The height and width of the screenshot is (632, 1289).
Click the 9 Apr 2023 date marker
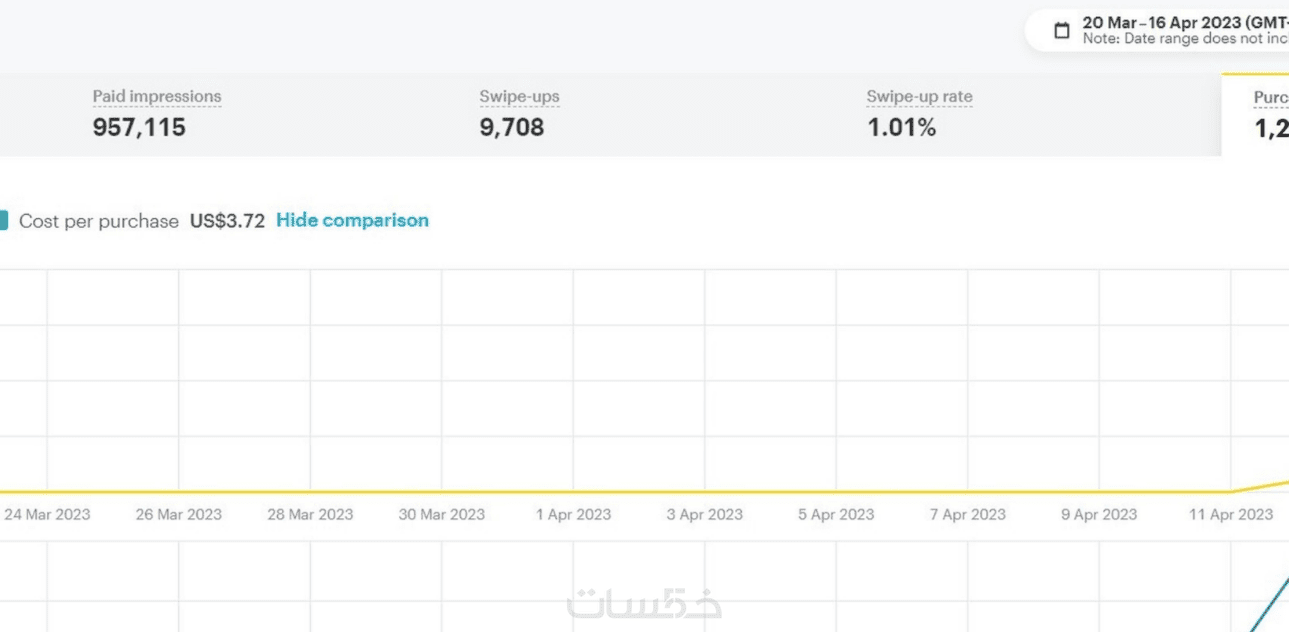click(x=1099, y=515)
